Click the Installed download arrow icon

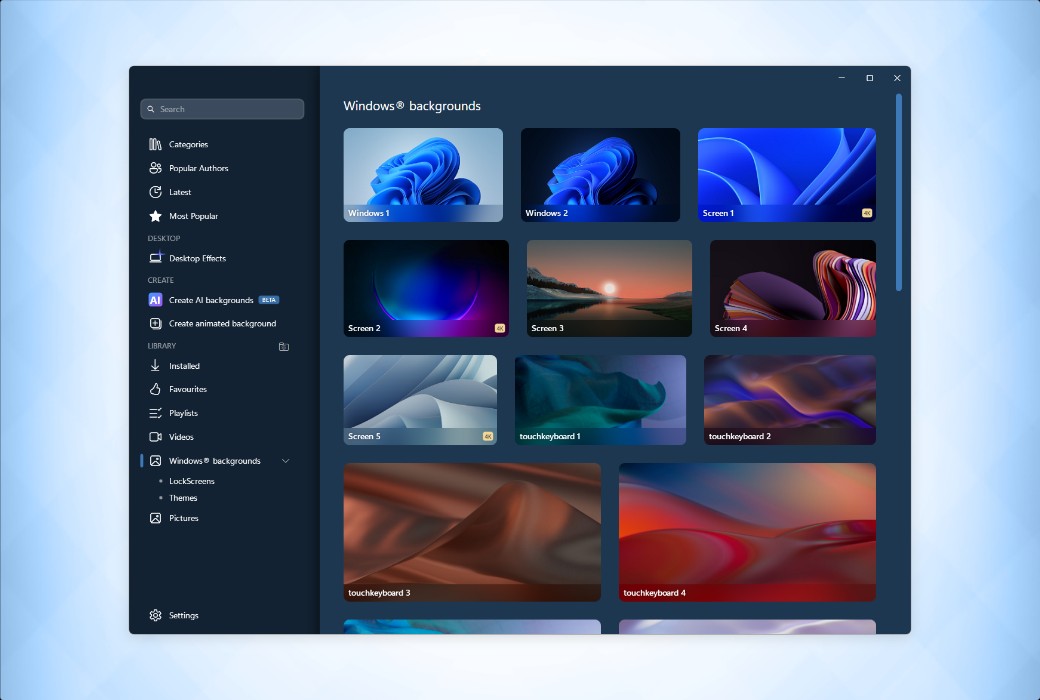point(155,366)
